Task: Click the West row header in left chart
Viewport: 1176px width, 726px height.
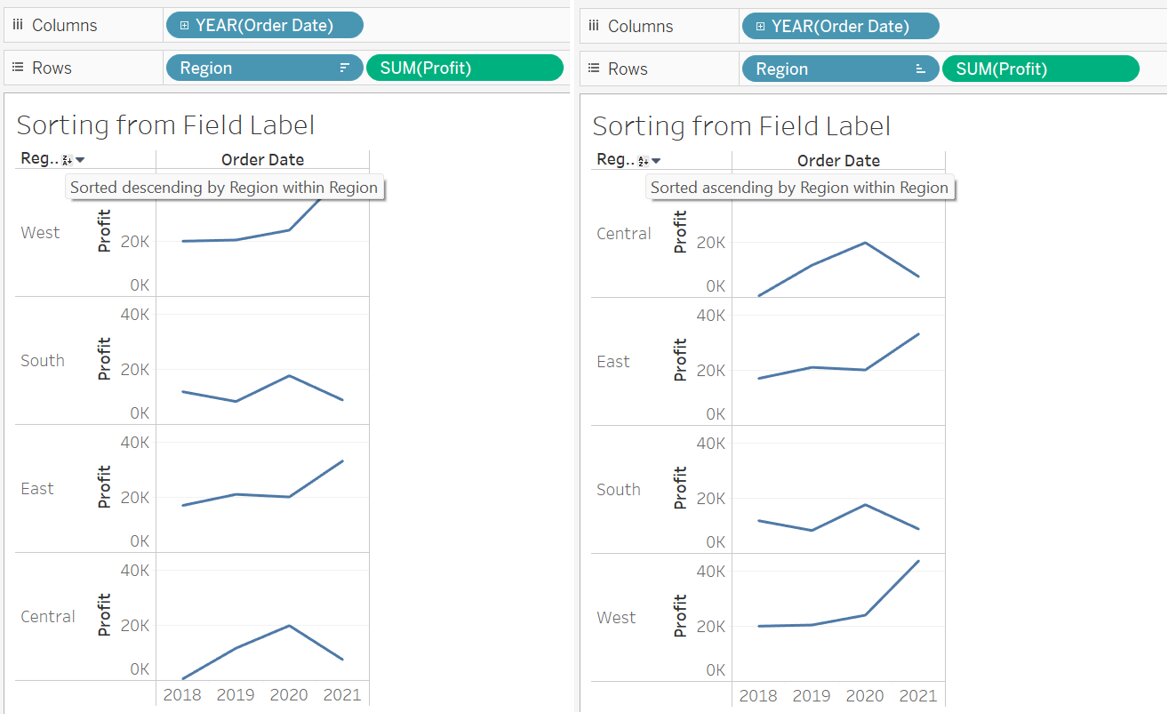Action: [x=39, y=233]
